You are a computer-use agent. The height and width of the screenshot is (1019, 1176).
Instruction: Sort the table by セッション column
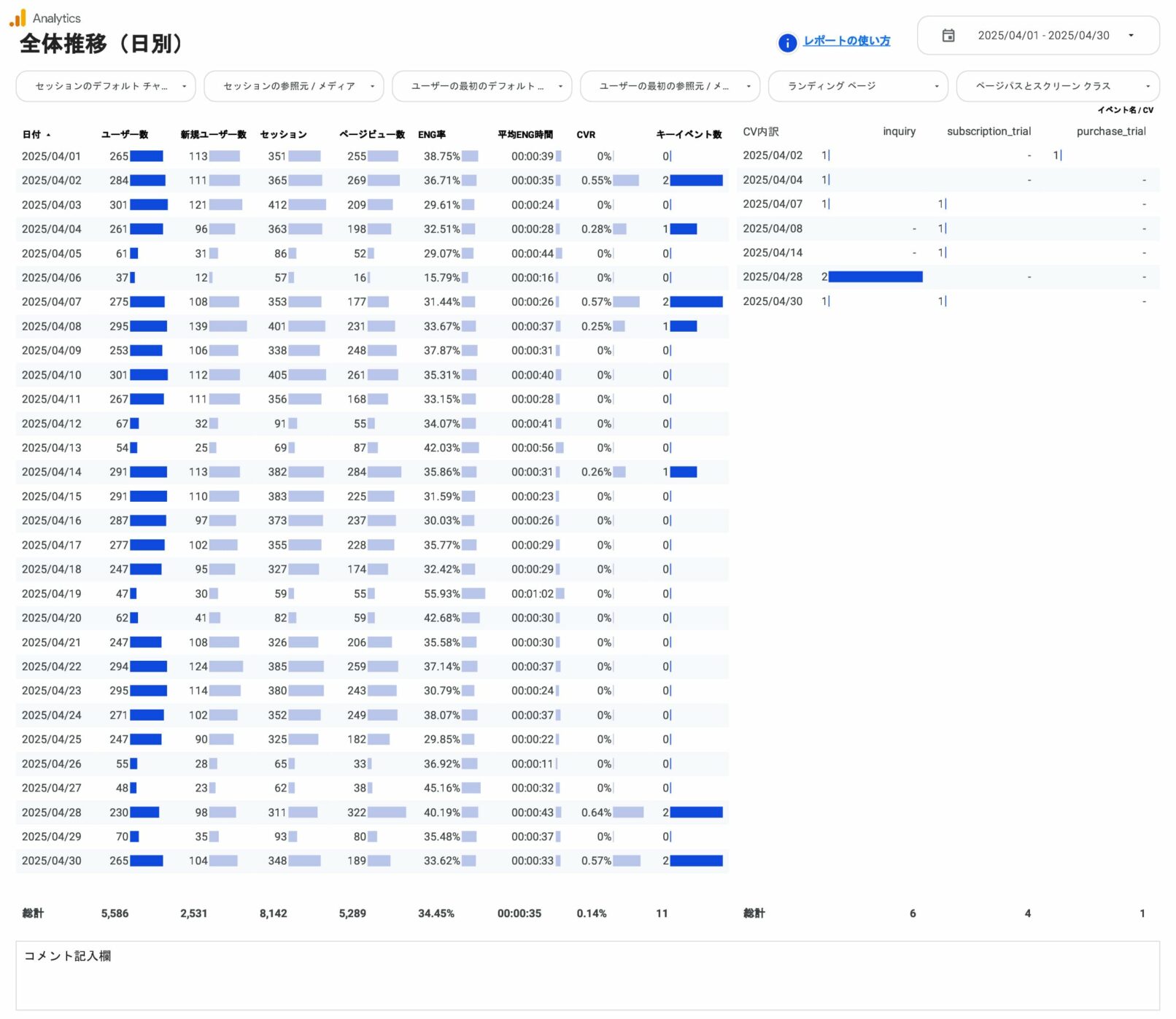pyautogui.click(x=283, y=134)
